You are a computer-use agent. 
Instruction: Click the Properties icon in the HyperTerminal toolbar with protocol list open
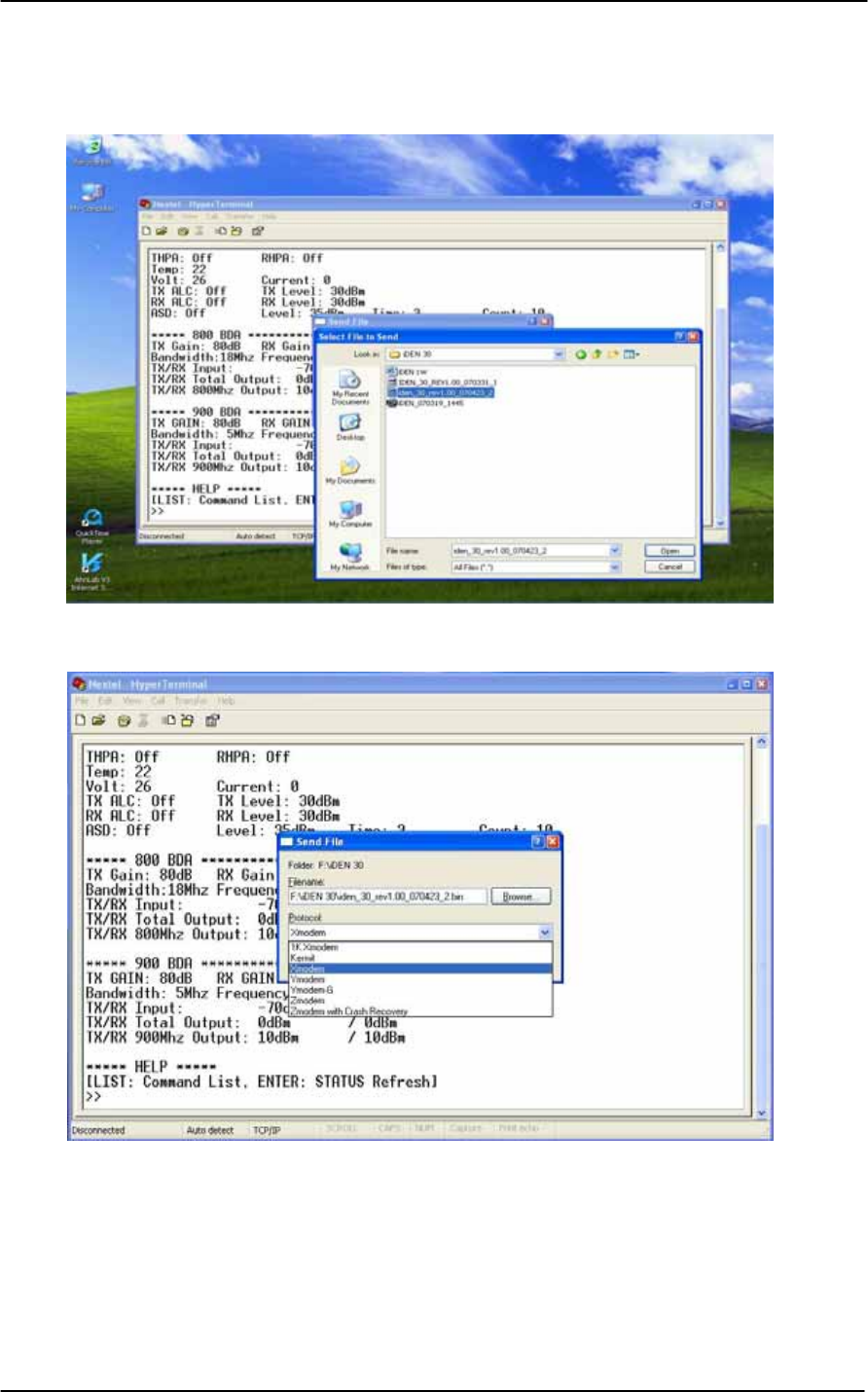tap(213, 721)
